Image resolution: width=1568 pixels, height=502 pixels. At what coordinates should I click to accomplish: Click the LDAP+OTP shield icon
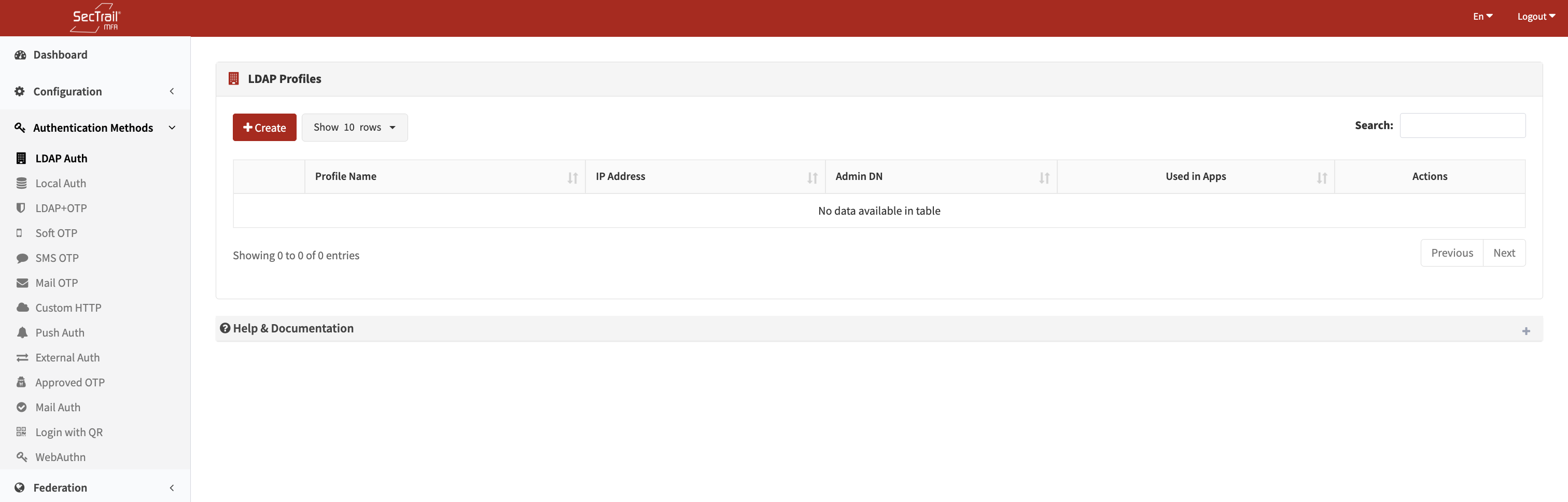click(x=21, y=208)
